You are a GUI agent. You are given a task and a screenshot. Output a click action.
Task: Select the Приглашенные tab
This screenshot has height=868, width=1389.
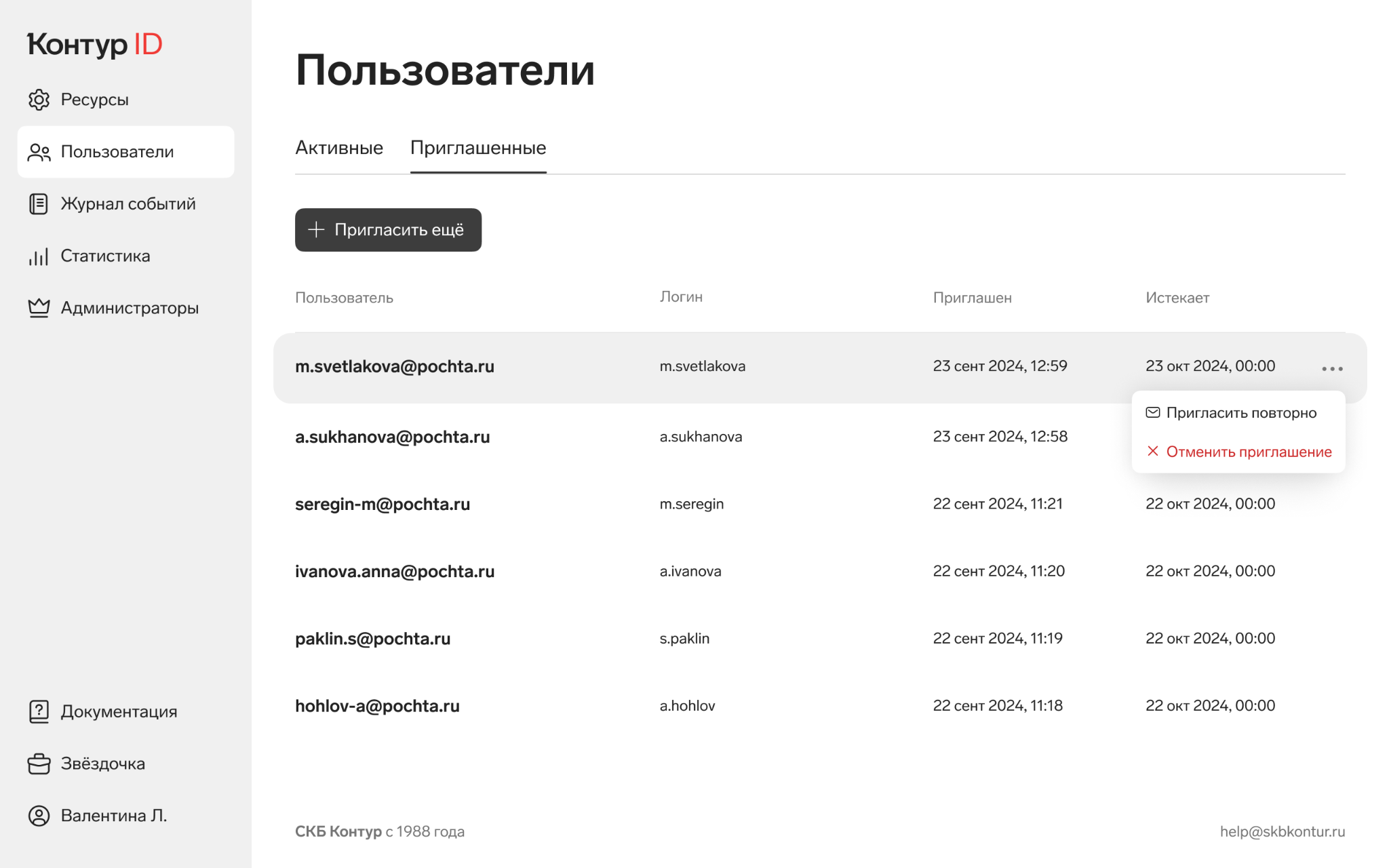478,148
